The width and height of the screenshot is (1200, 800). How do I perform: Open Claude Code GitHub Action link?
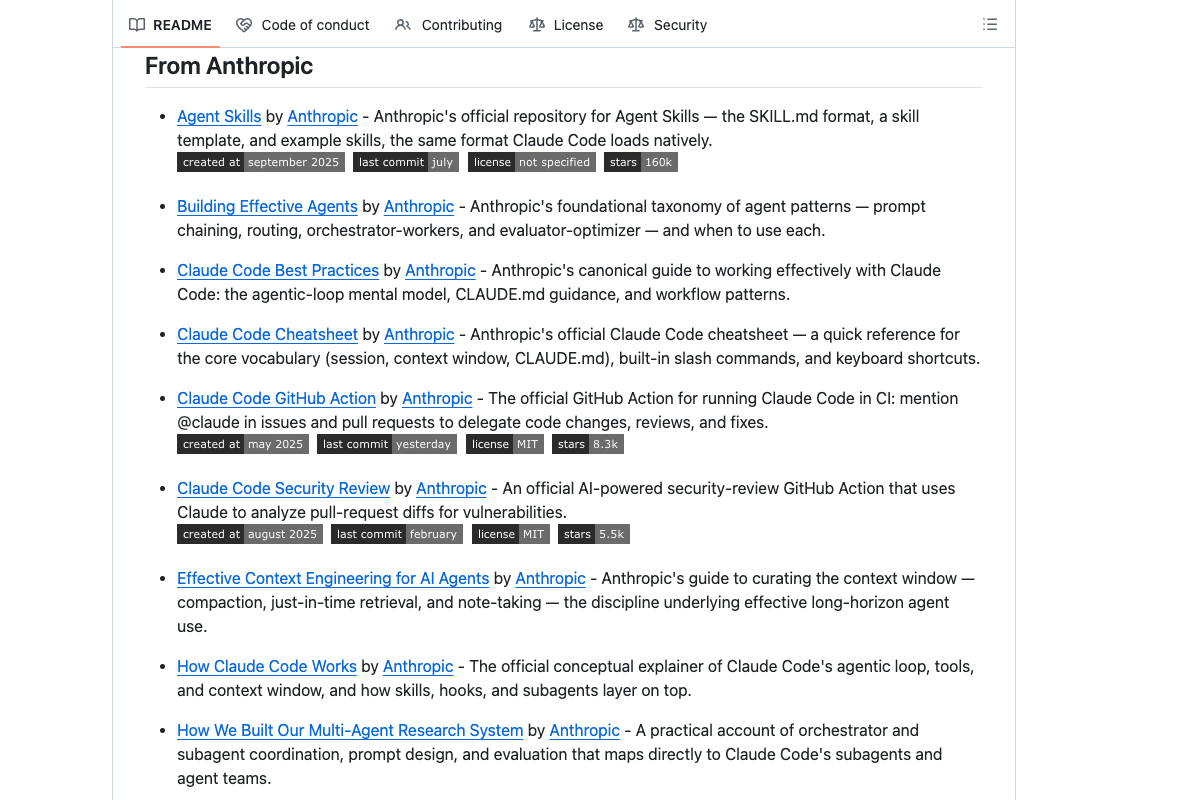pyautogui.click(x=276, y=398)
